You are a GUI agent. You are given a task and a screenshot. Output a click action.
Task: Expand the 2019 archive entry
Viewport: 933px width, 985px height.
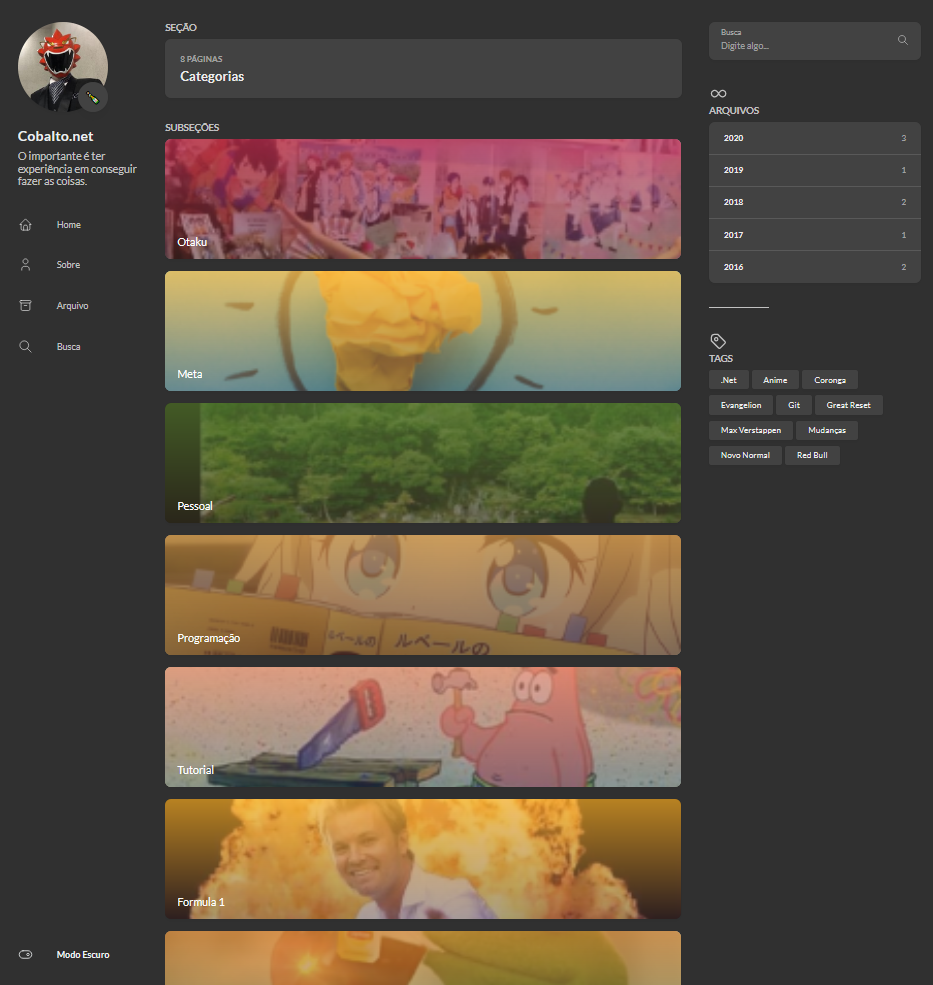point(814,170)
